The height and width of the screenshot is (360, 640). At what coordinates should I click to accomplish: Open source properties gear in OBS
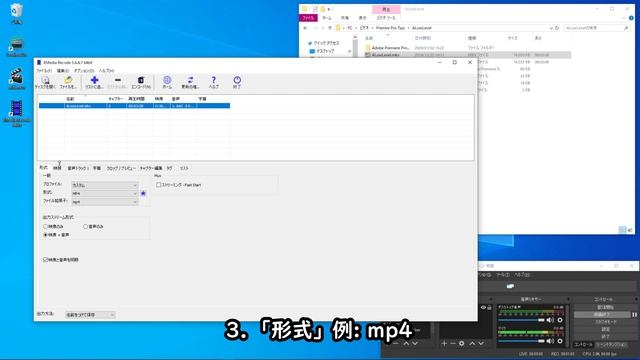pyautogui.click(x=462, y=344)
